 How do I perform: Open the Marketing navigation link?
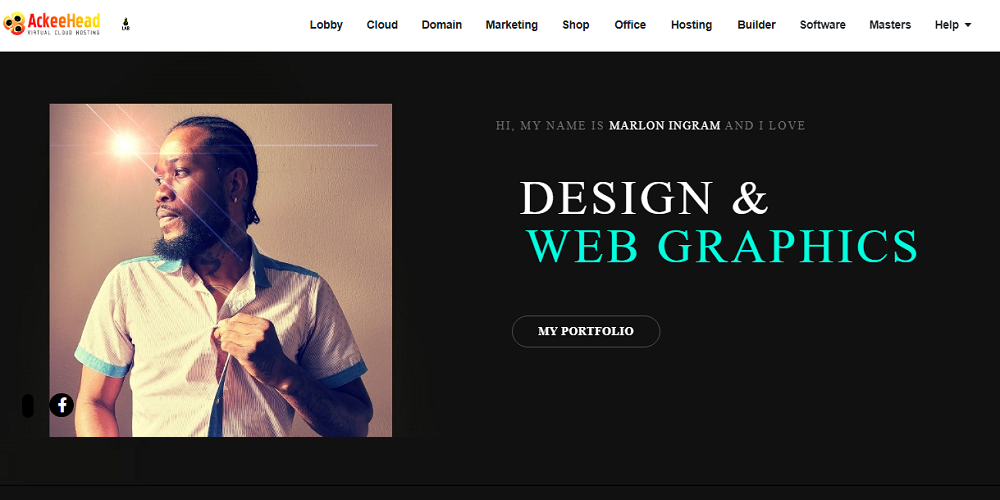[511, 25]
